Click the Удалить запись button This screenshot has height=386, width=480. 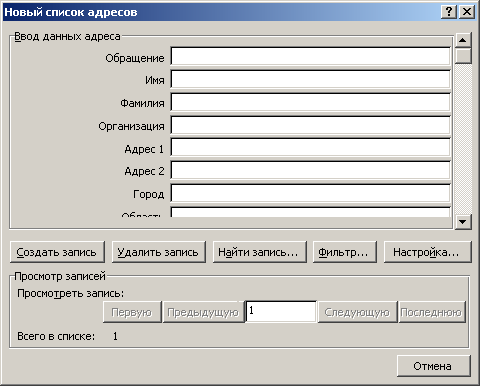point(158,252)
